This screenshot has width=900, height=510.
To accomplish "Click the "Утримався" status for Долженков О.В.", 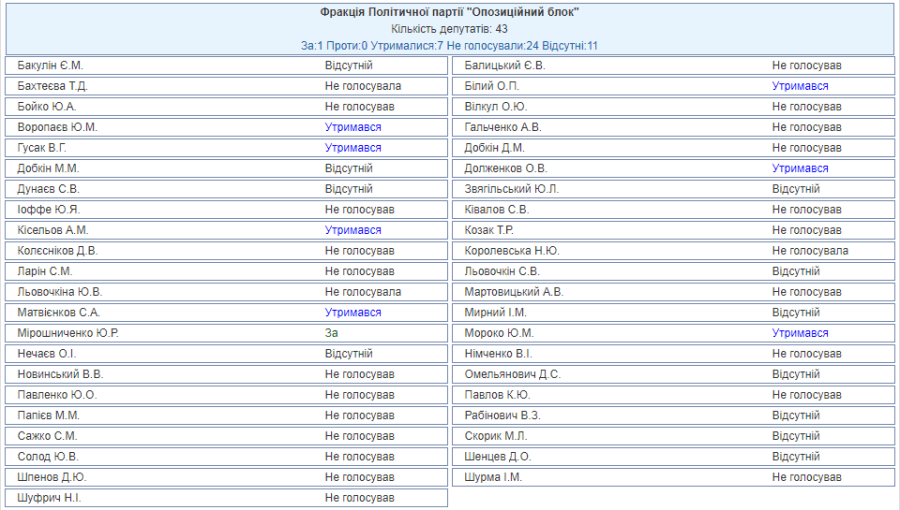I will (x=800, y=168).
